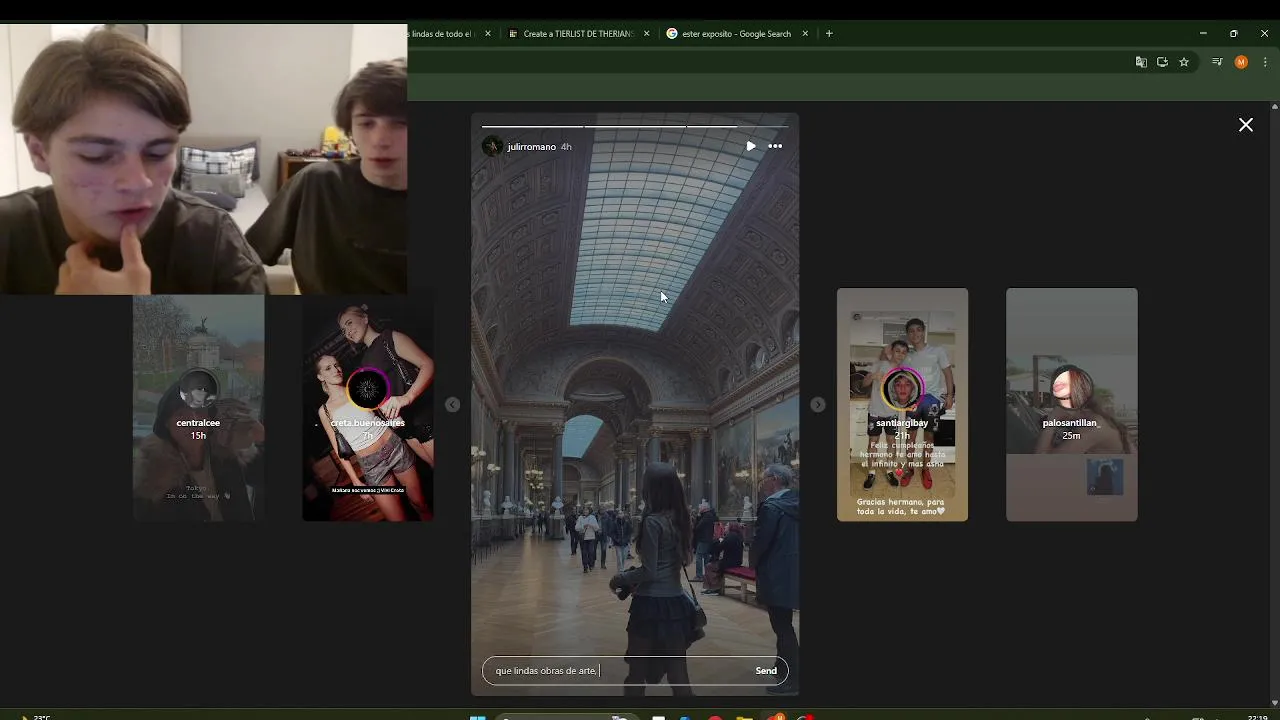The image size is (1280, 720).
Task: Click the story reply message field
Action: (x=618, y=671)
